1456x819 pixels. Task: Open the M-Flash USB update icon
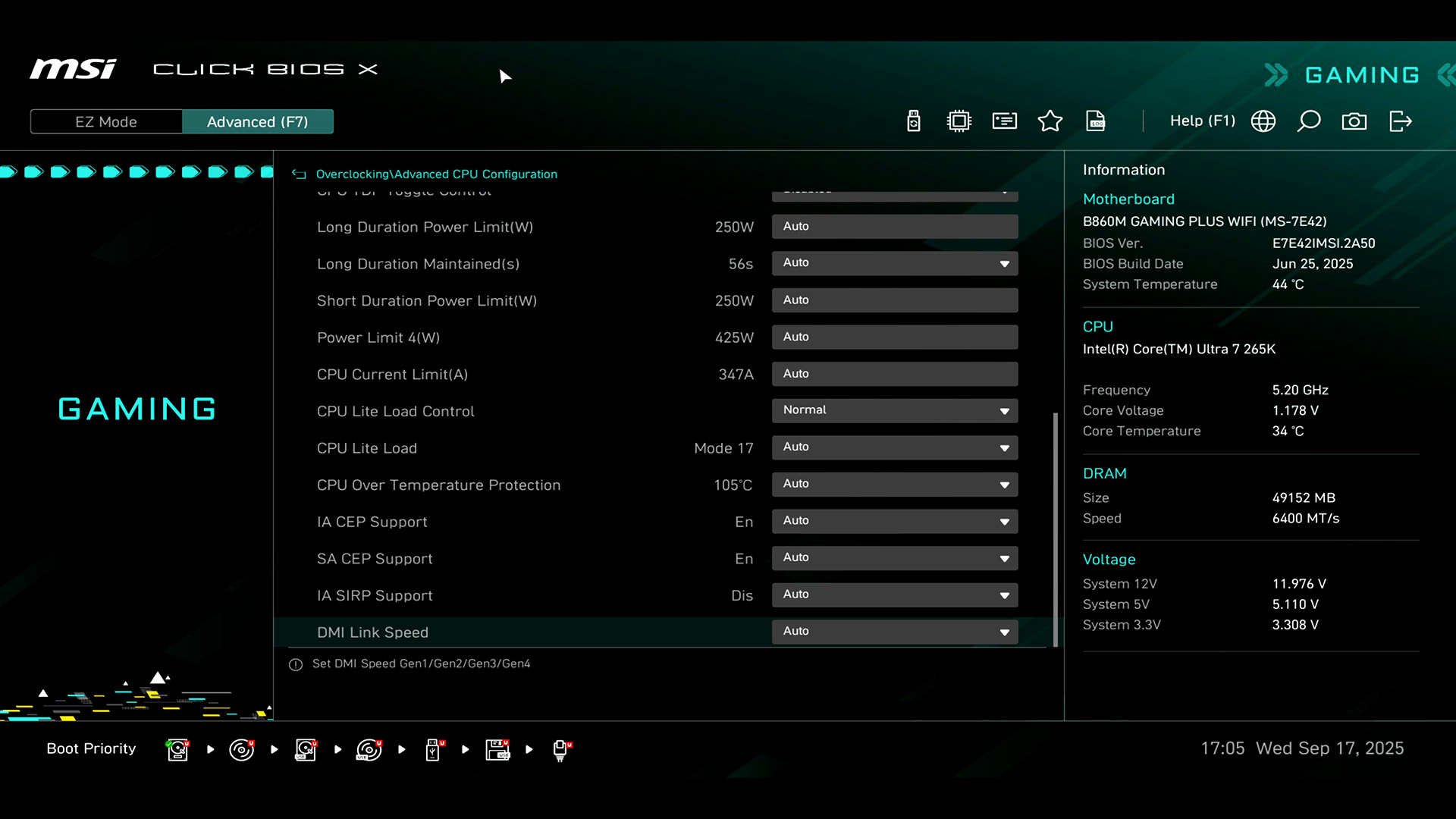coord(913,121)
